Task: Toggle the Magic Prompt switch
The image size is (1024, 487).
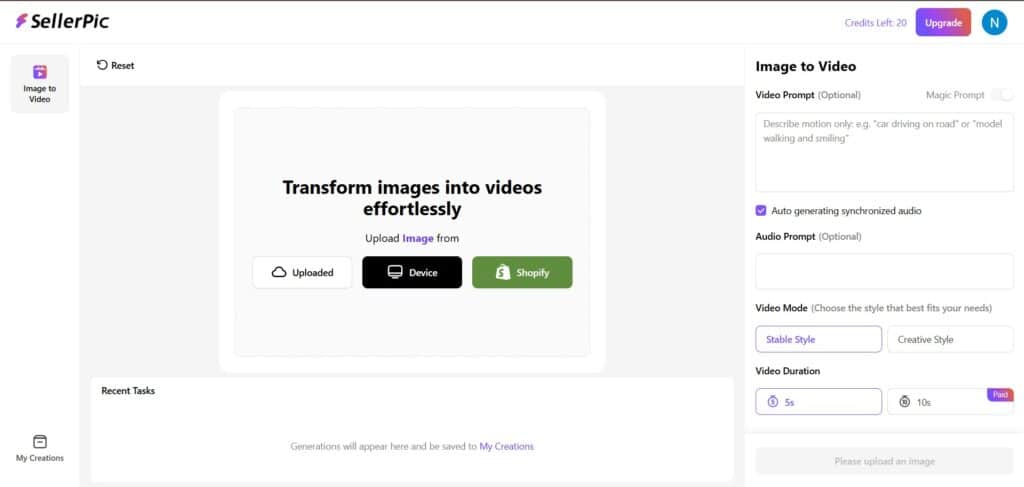Action: pos(1002,95)
